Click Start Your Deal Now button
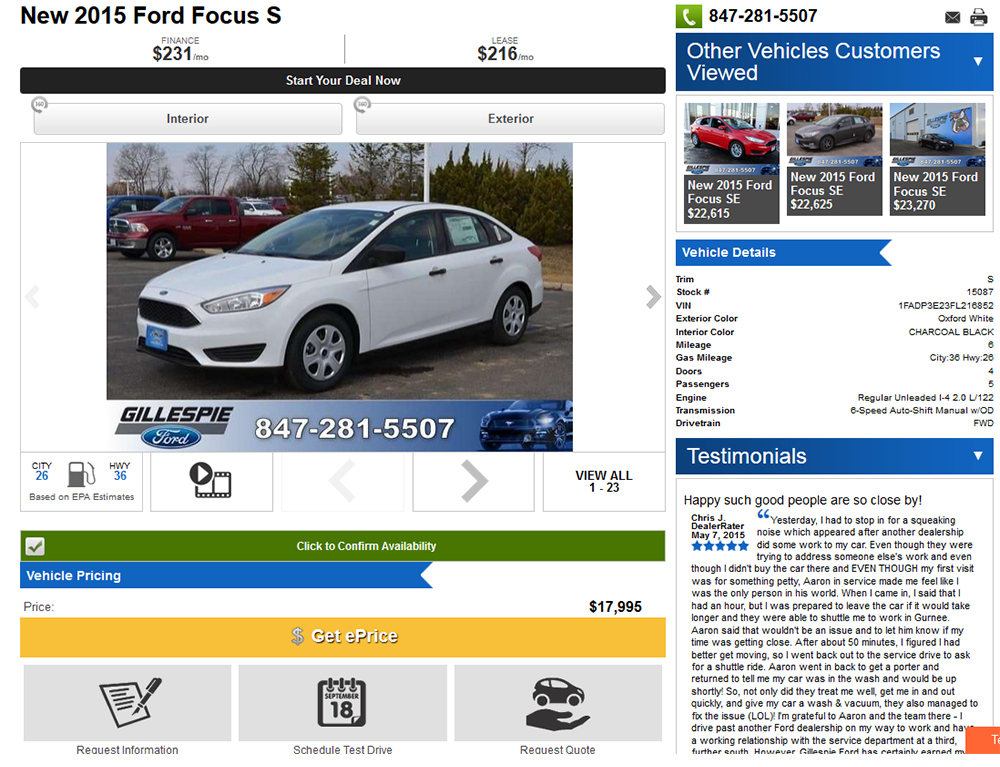 pyautogui.click(x=342, y=80)
